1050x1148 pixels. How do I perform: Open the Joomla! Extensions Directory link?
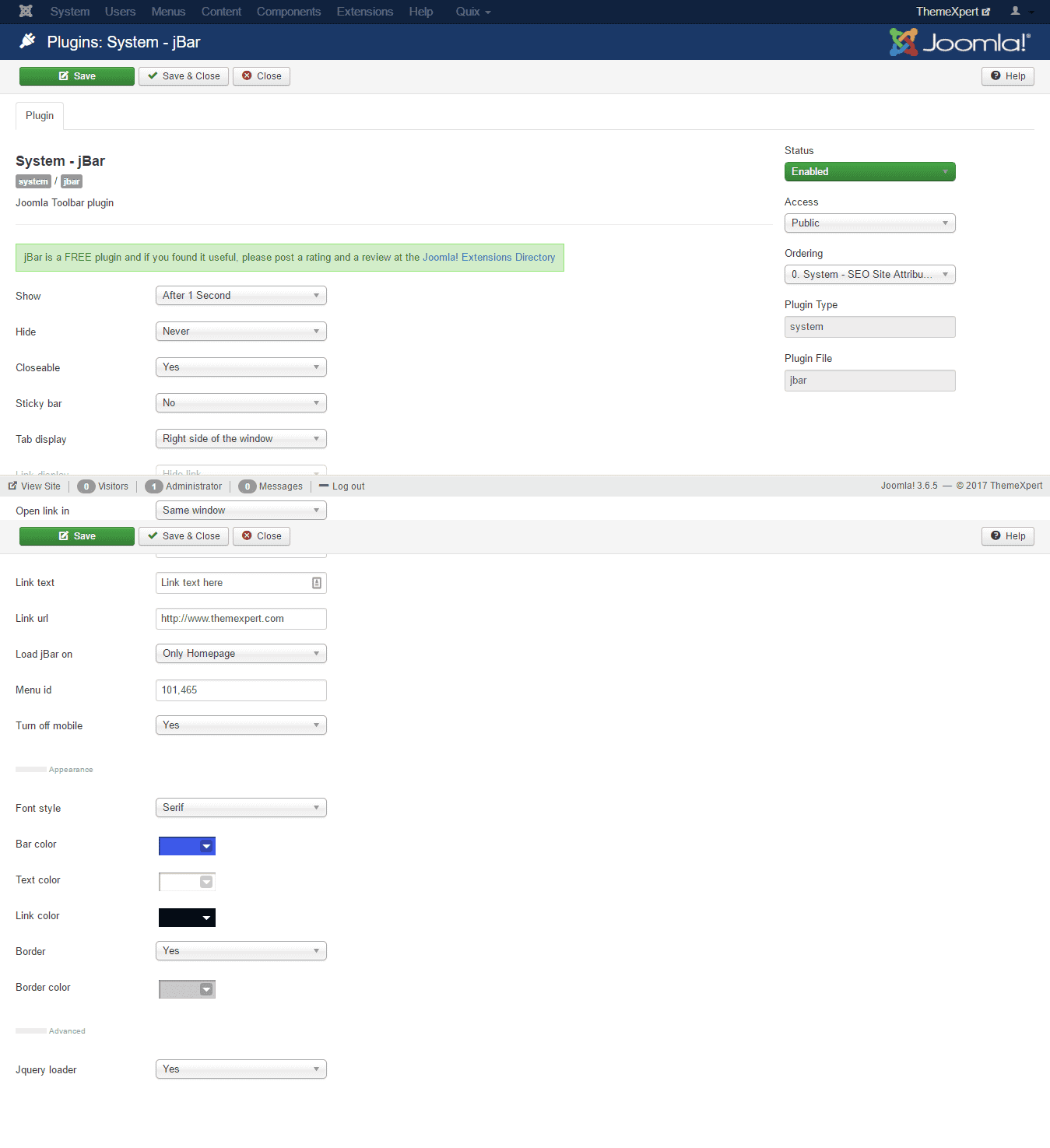click(x=489, y=258)
